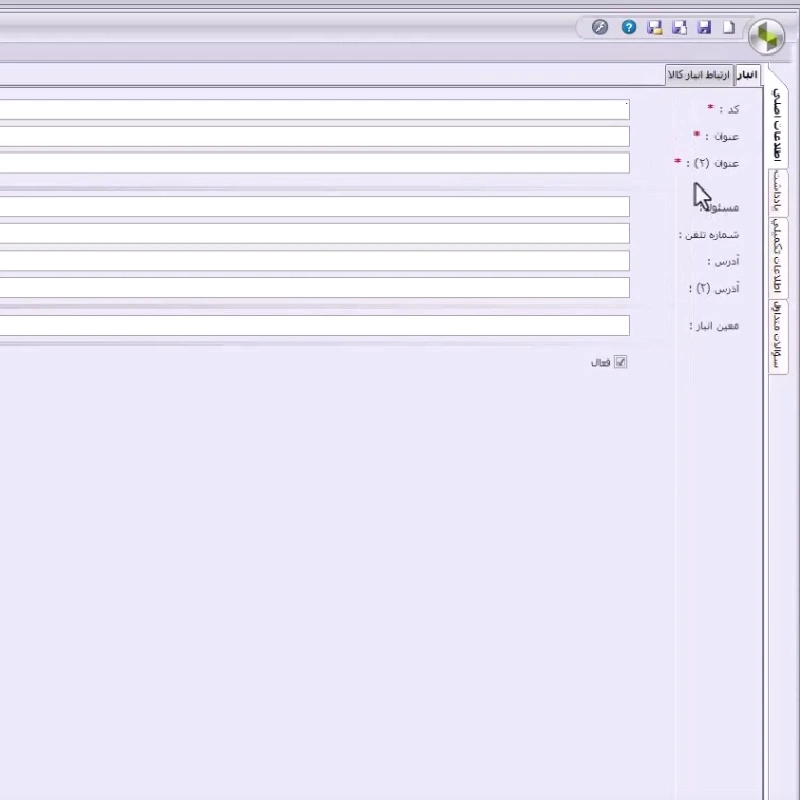The width and height of the screenshot is (800, 800).
Task: Click the green application logo button
Action: pyautogui.click(x=766, y=36)
